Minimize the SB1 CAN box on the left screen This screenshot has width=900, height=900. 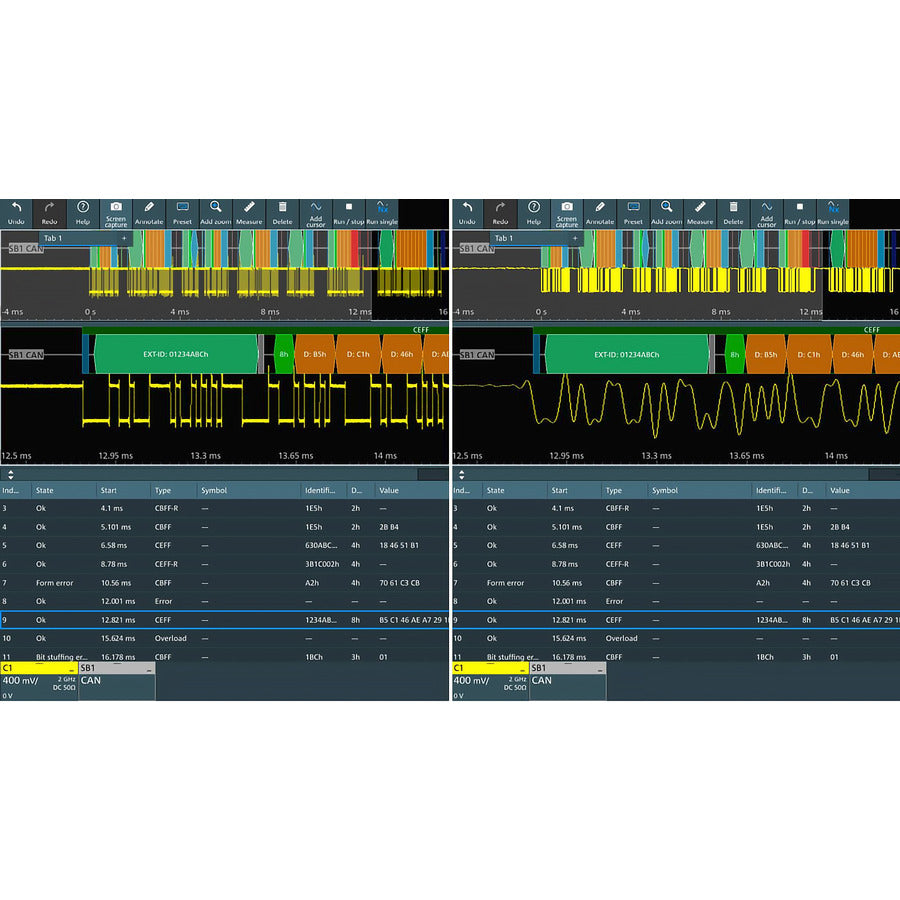(149, 669)
